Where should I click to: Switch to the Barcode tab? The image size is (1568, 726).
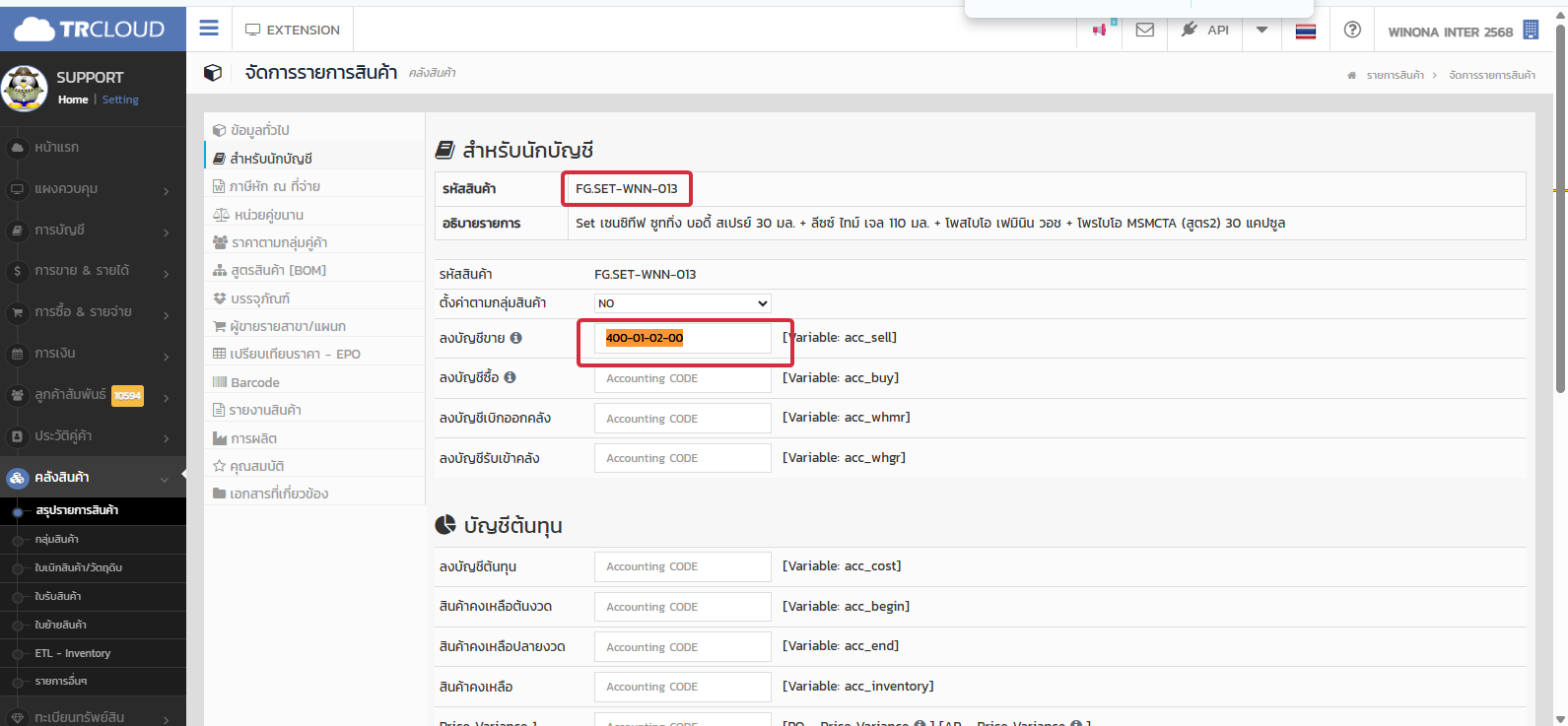click(254, 382)
